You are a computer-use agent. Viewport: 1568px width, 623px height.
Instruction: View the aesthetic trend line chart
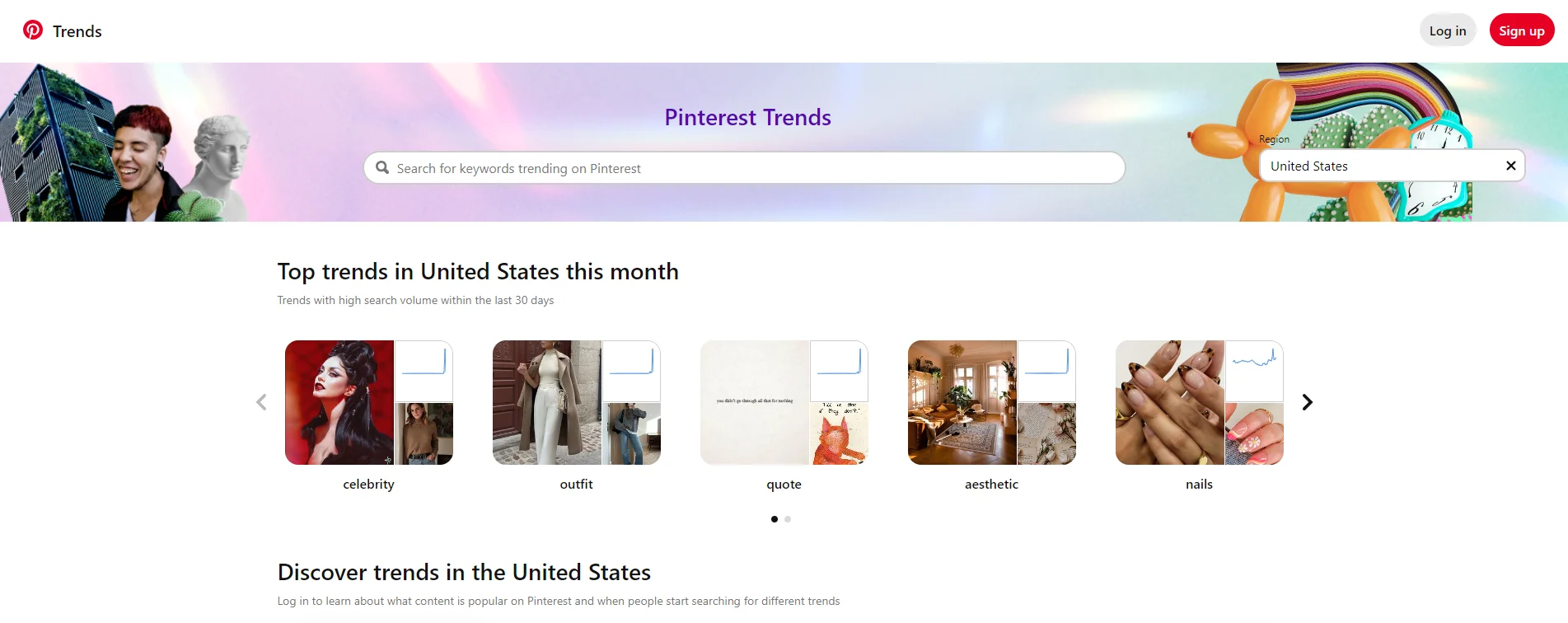coord(1047,371)
